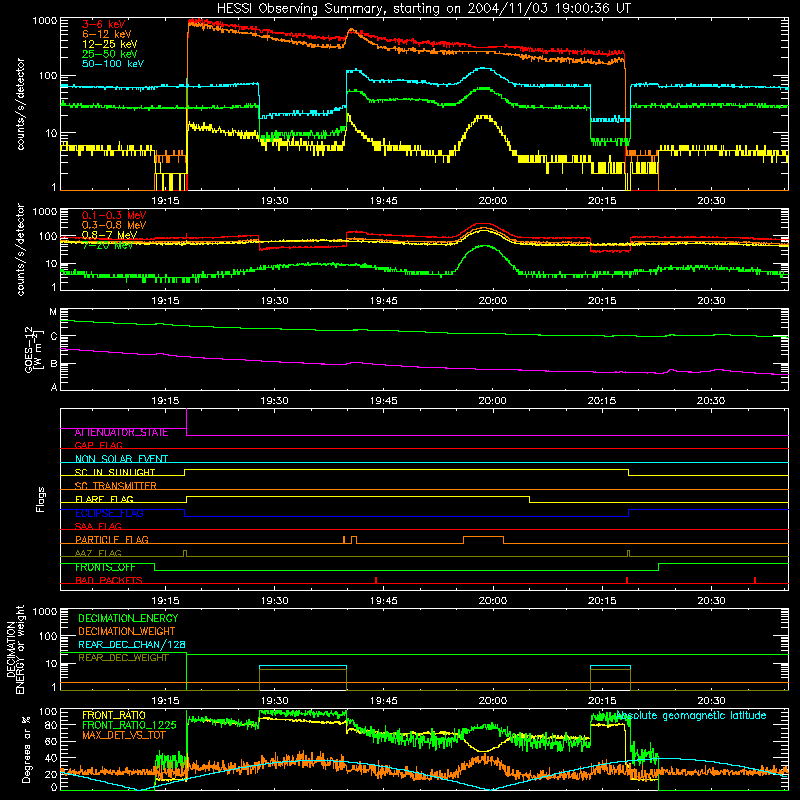The height and width of the screenshot is (800, 800).
Task: Click the 7-20 MeV legend label
Action: pos(107,245)
